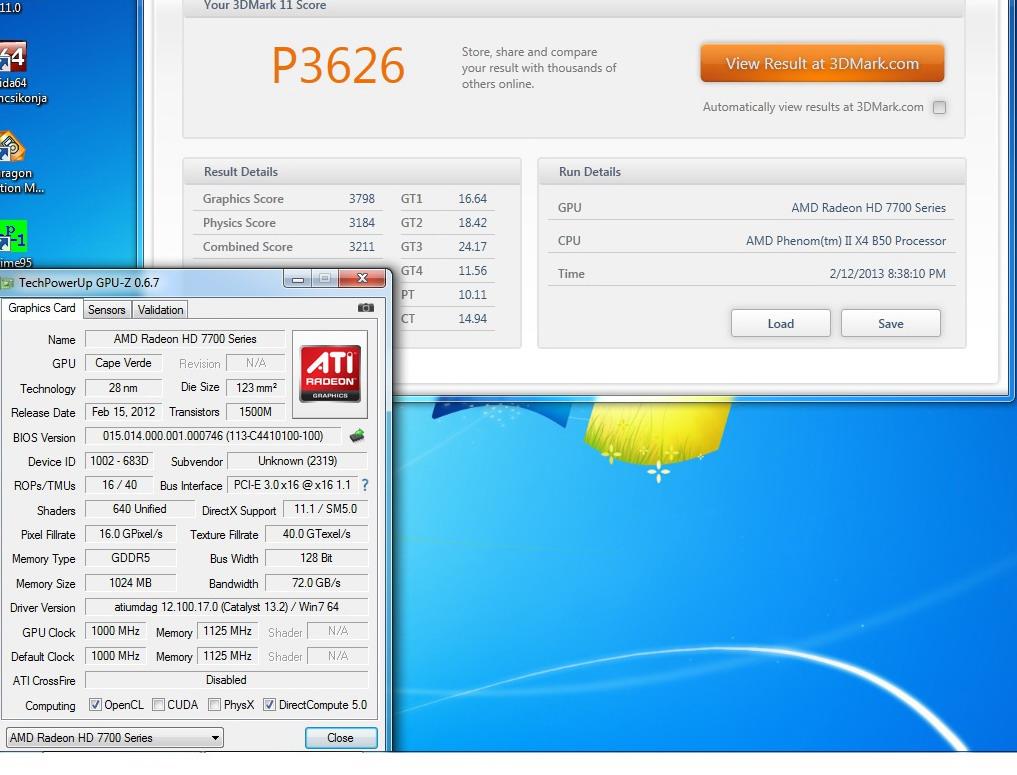Click the GPU-Z screenshot camera icon
1017x775 pixels.
coord(366,308)
